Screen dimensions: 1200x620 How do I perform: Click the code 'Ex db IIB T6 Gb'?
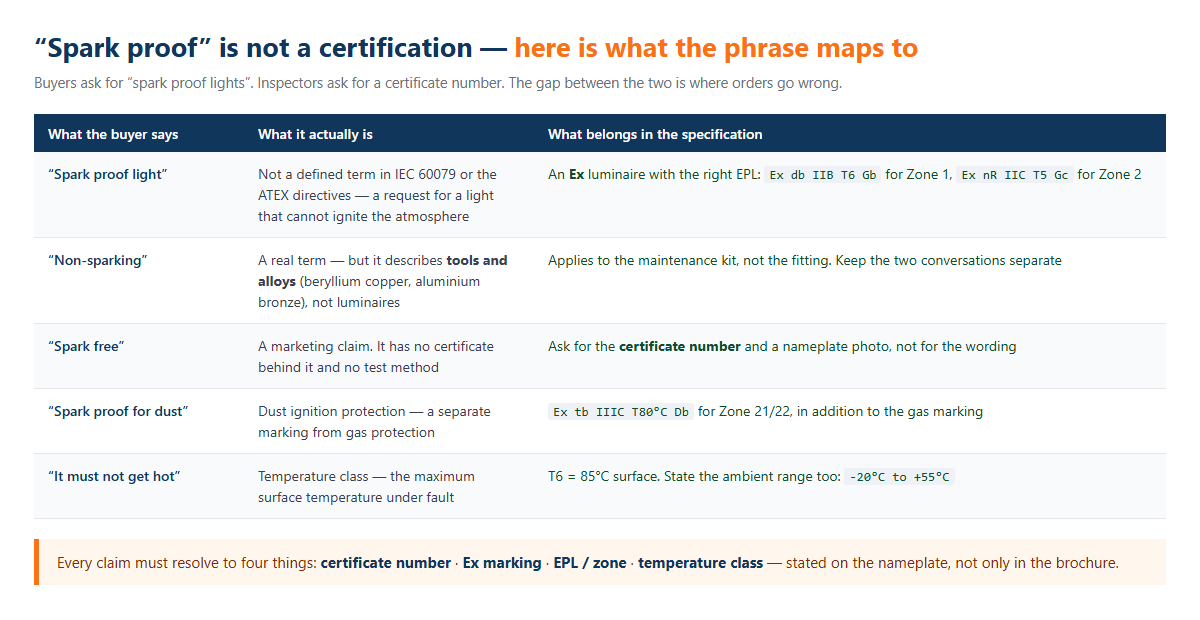pyautogui.click(x=823, y=175)
